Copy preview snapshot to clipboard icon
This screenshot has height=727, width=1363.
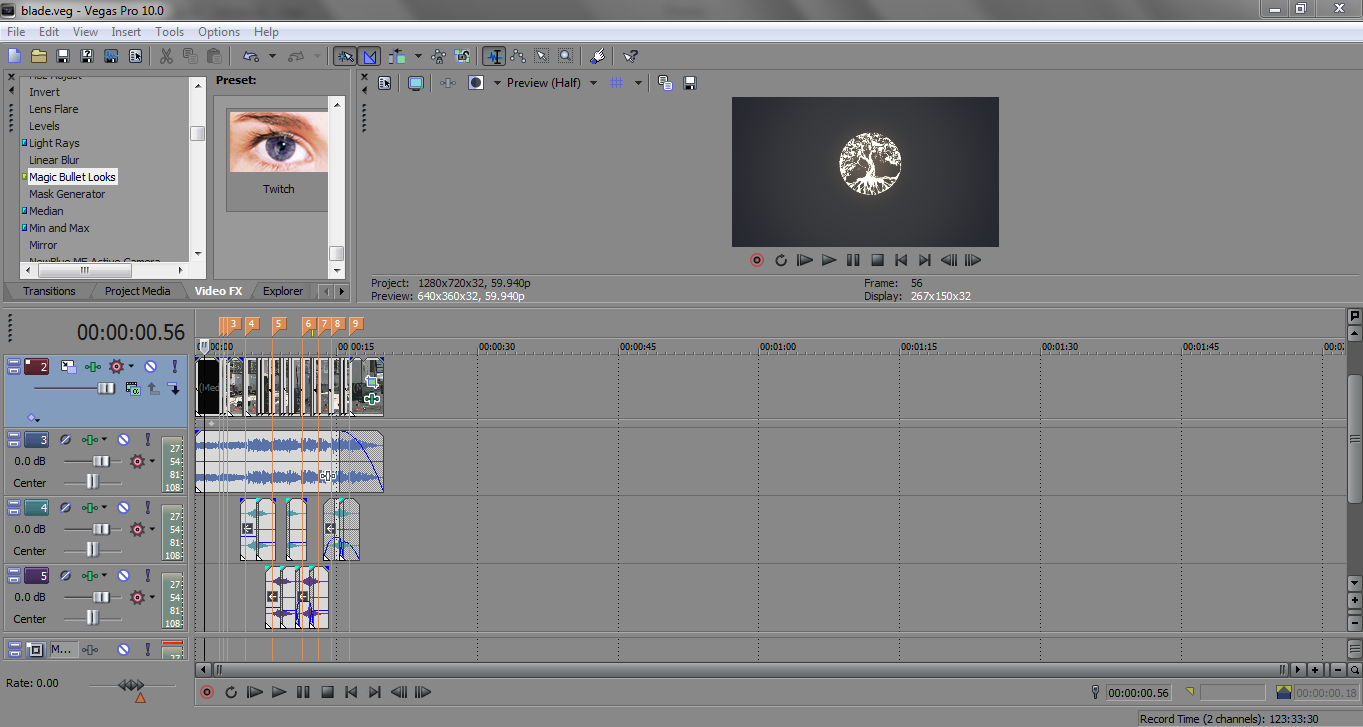(665, 83)
